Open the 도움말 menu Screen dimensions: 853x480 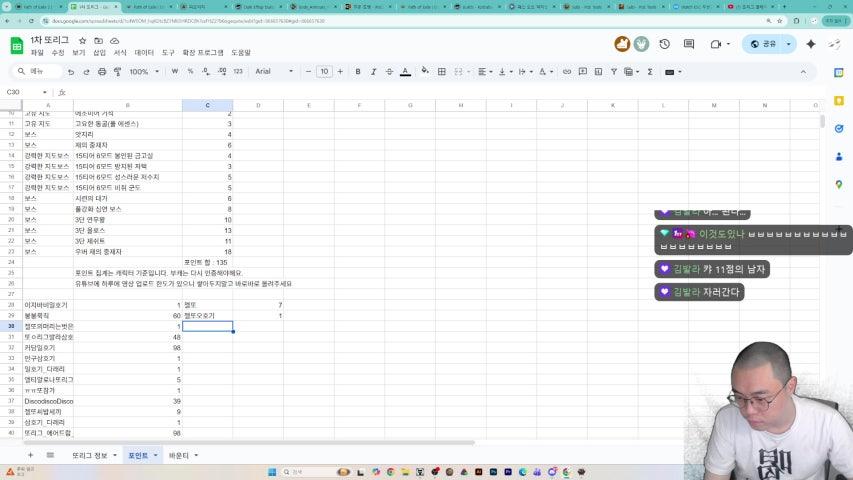click(241, 53)
